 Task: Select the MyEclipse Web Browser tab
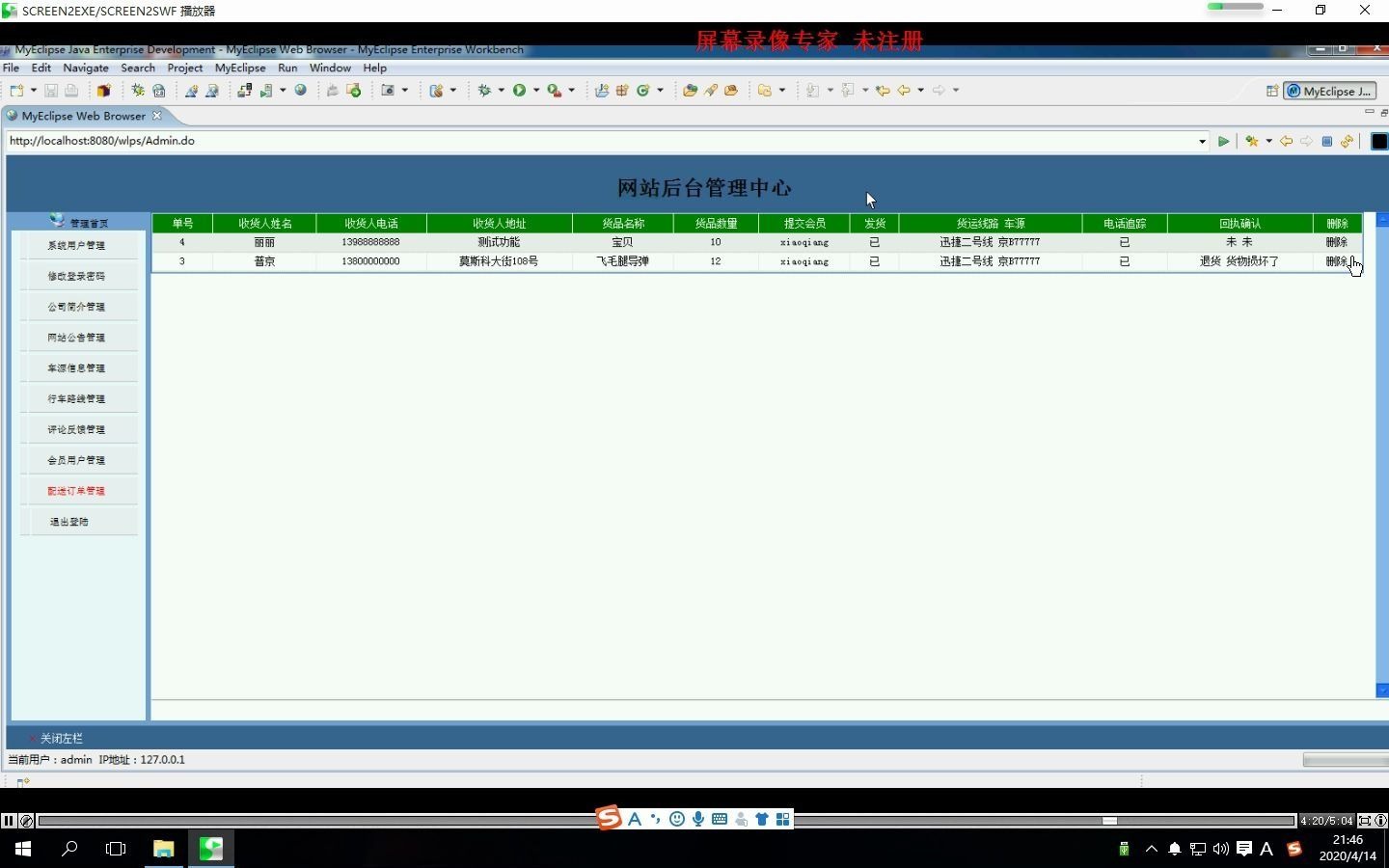[x=83, y=116]
